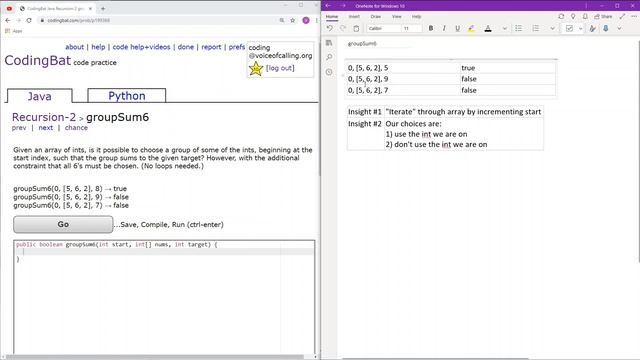Toggle the bulleted list
Image resolution: width=640 pixels, height=360 pixels.
click(x=518, y=28)
